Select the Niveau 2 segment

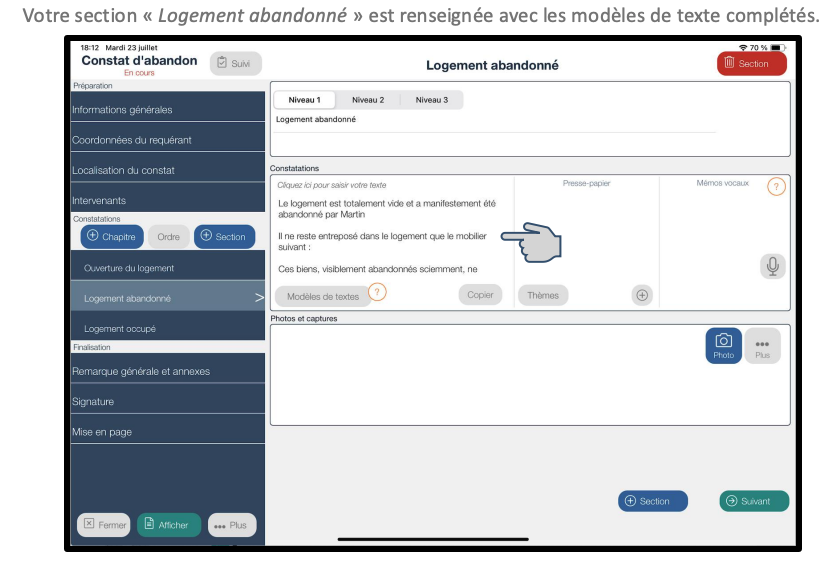(368, 100)
